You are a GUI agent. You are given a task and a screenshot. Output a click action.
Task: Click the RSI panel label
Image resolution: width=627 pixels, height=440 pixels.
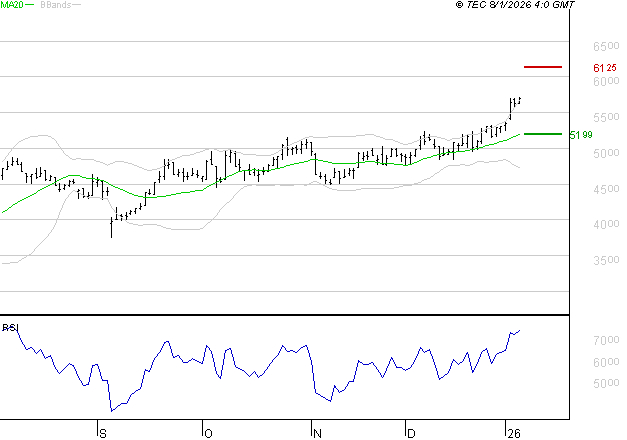tap(10, 328)
